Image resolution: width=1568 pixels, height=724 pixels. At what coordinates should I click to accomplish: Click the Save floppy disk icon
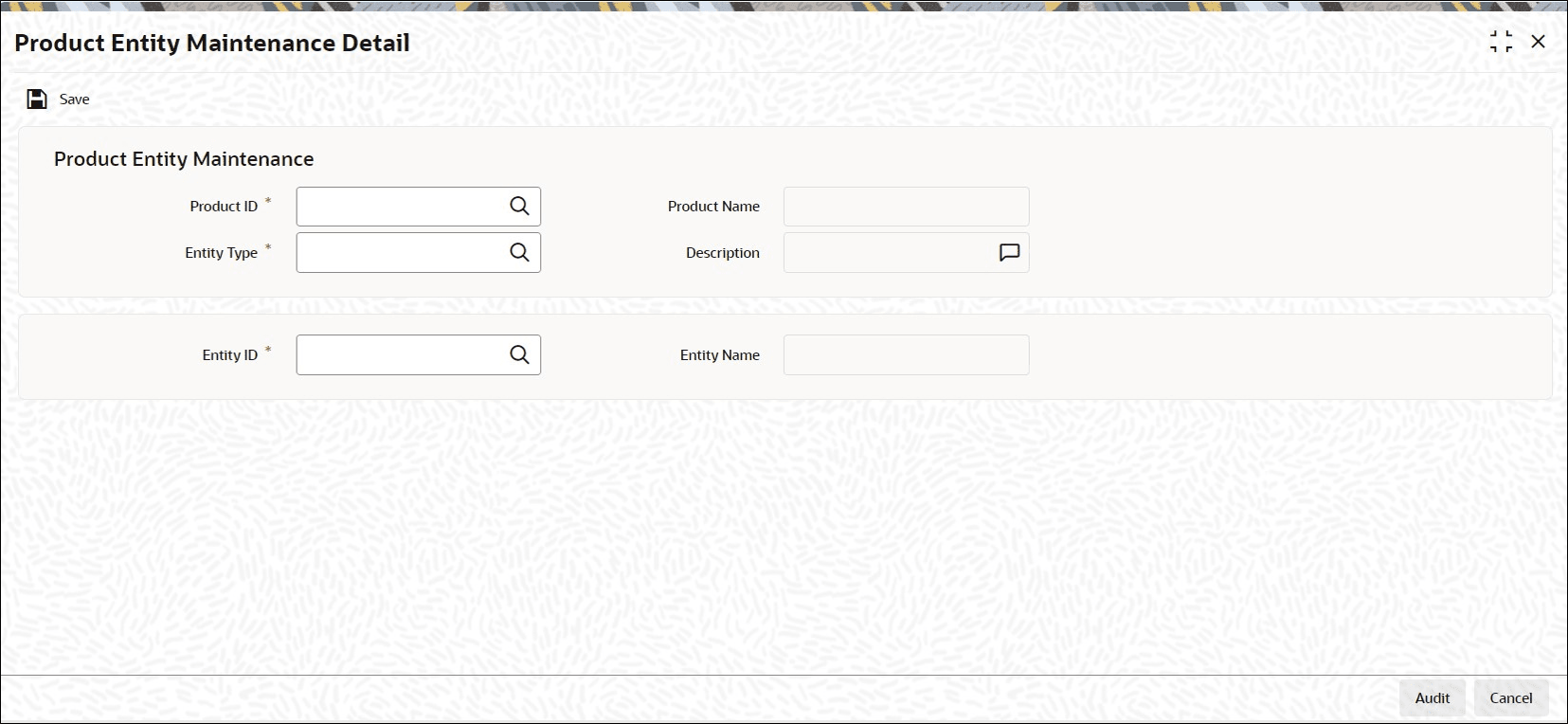37,100
